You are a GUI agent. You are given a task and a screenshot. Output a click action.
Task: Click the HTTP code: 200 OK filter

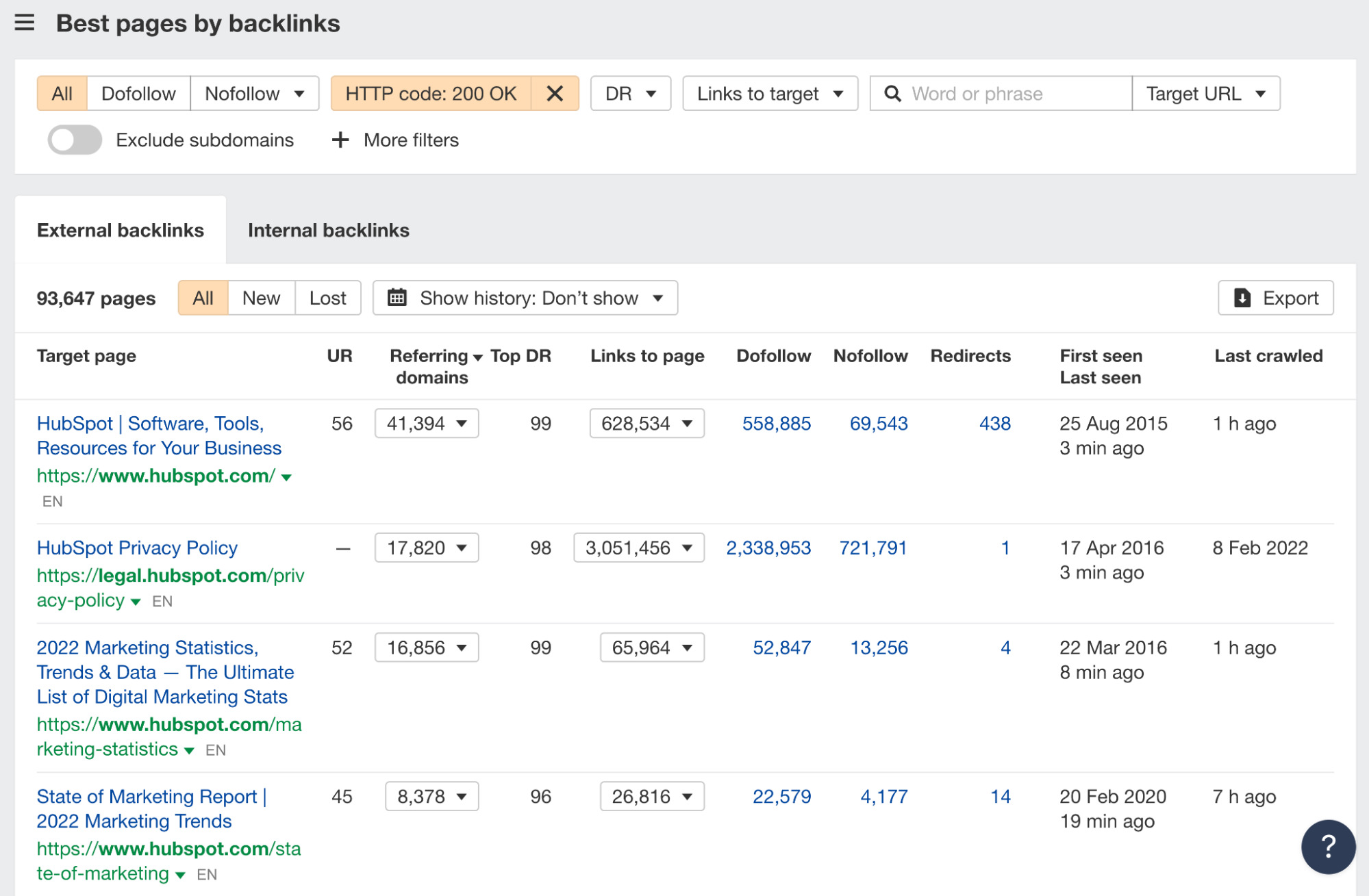point(431,93)
